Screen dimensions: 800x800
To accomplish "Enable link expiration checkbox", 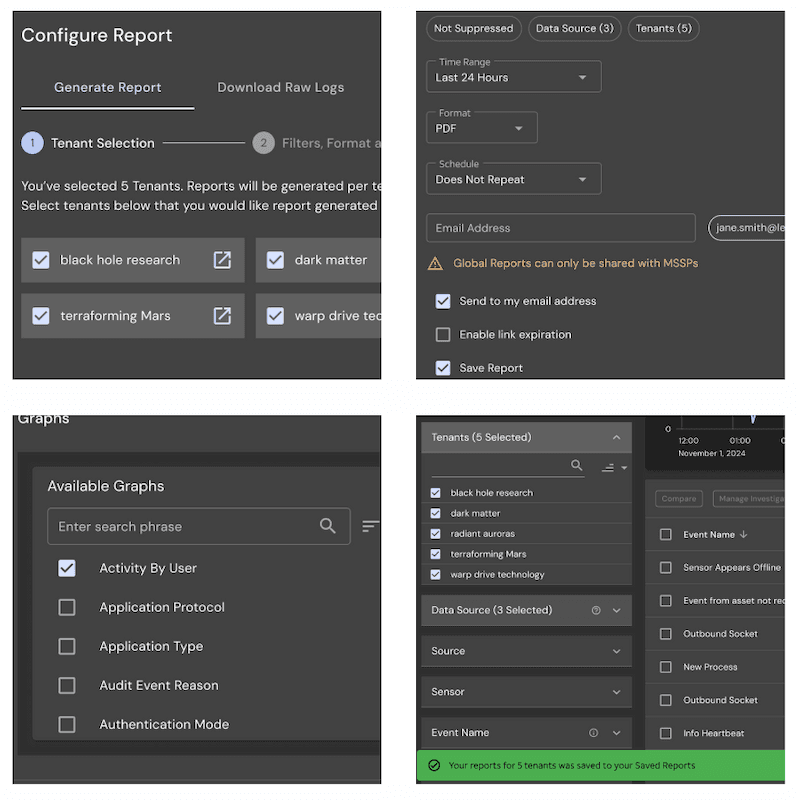I will point(443,335).
